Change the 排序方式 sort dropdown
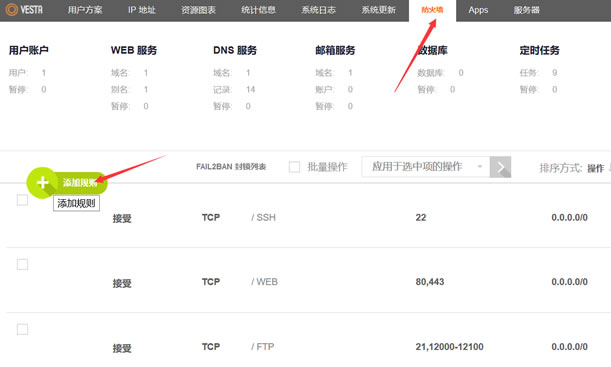611x367 pixels. (x=596, y=168)
